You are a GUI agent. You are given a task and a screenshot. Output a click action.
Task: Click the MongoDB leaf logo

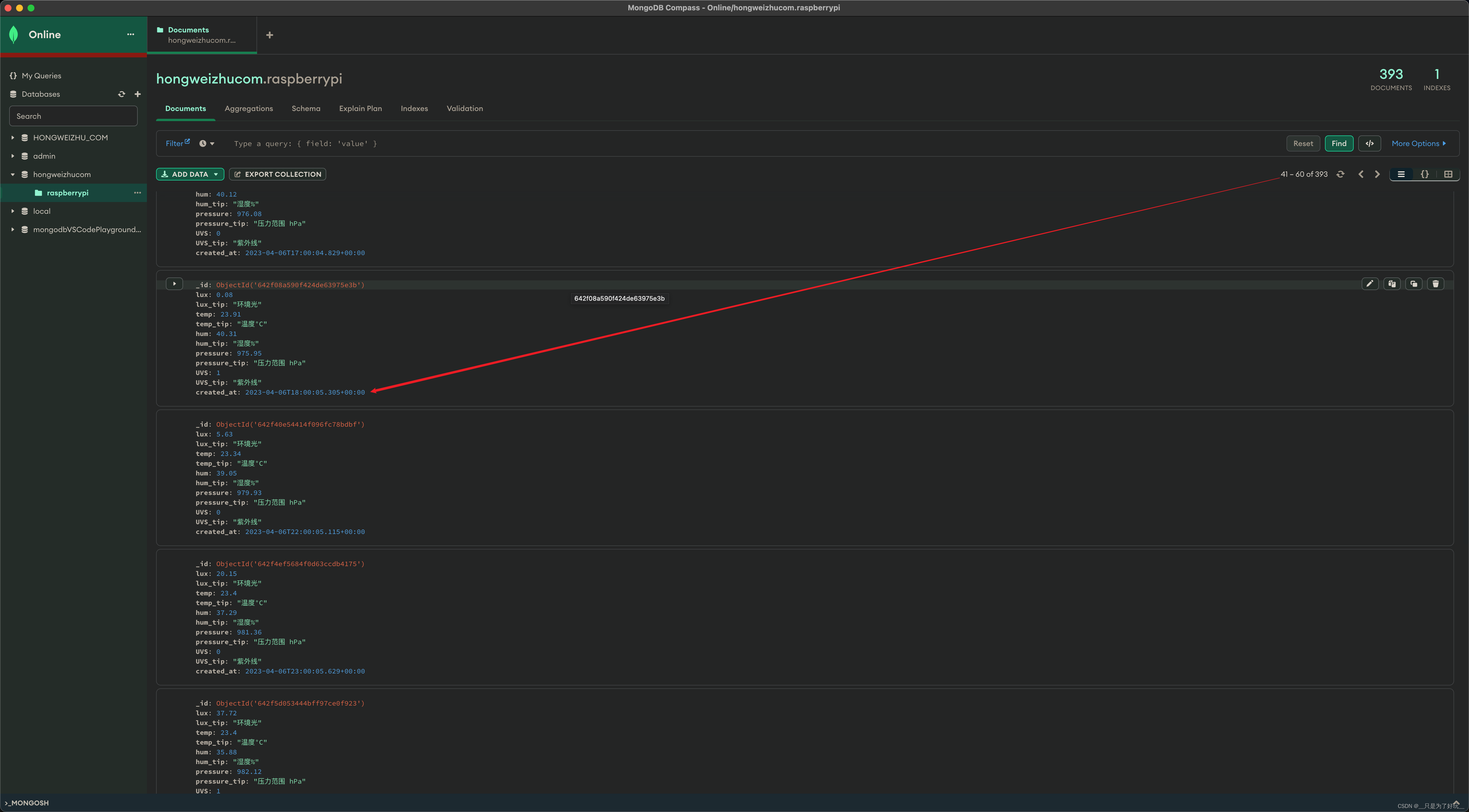click(x=14, y=34)
